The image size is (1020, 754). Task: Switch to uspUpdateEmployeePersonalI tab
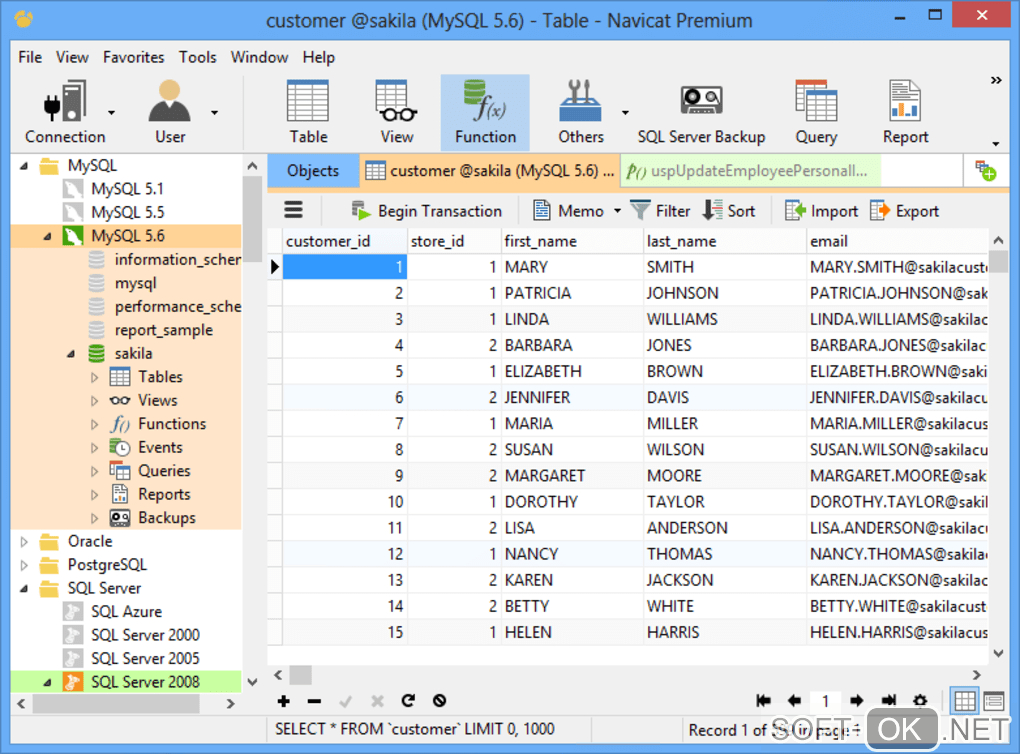751,171
